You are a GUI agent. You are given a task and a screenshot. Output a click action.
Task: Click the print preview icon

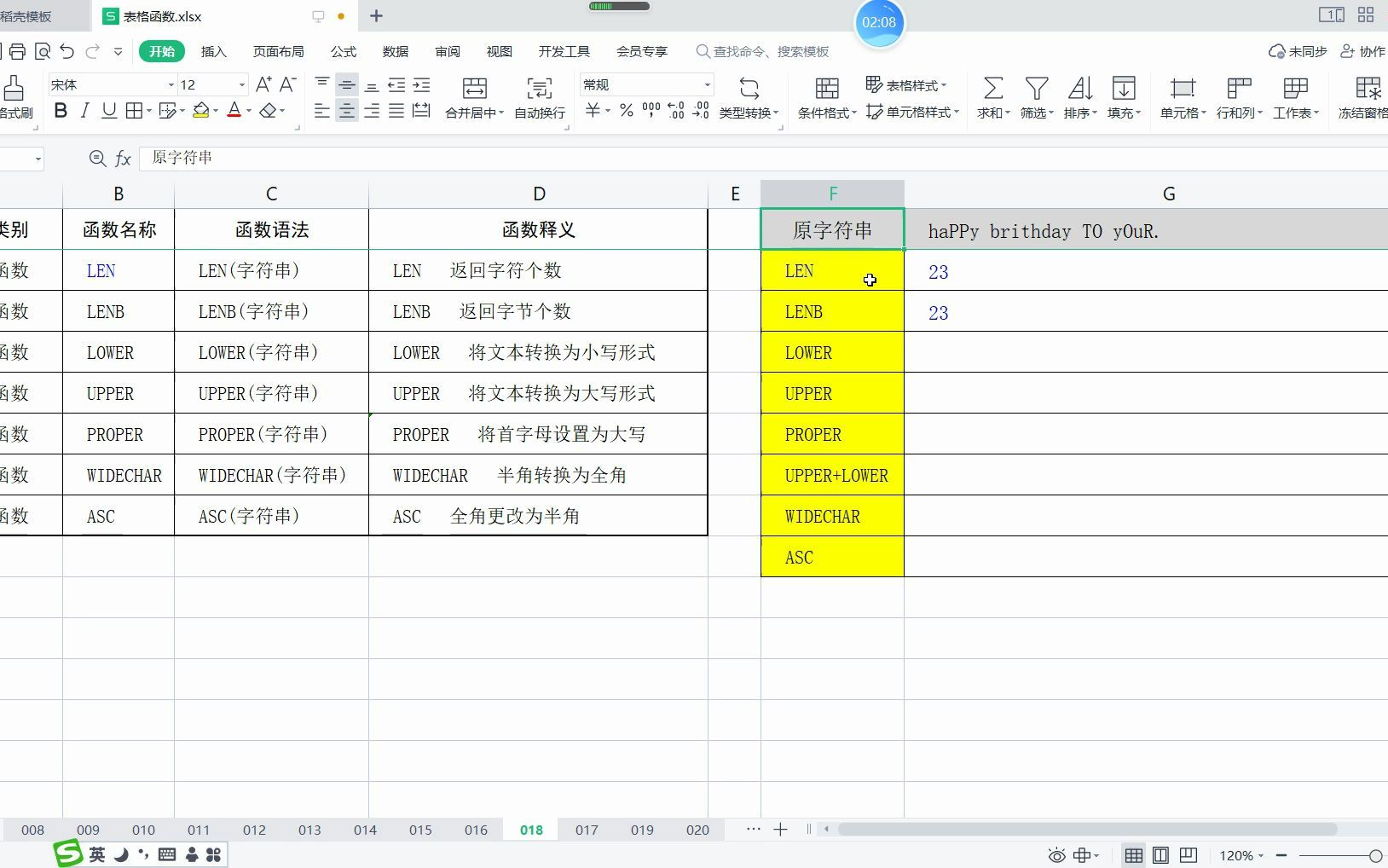click(43, 51)
